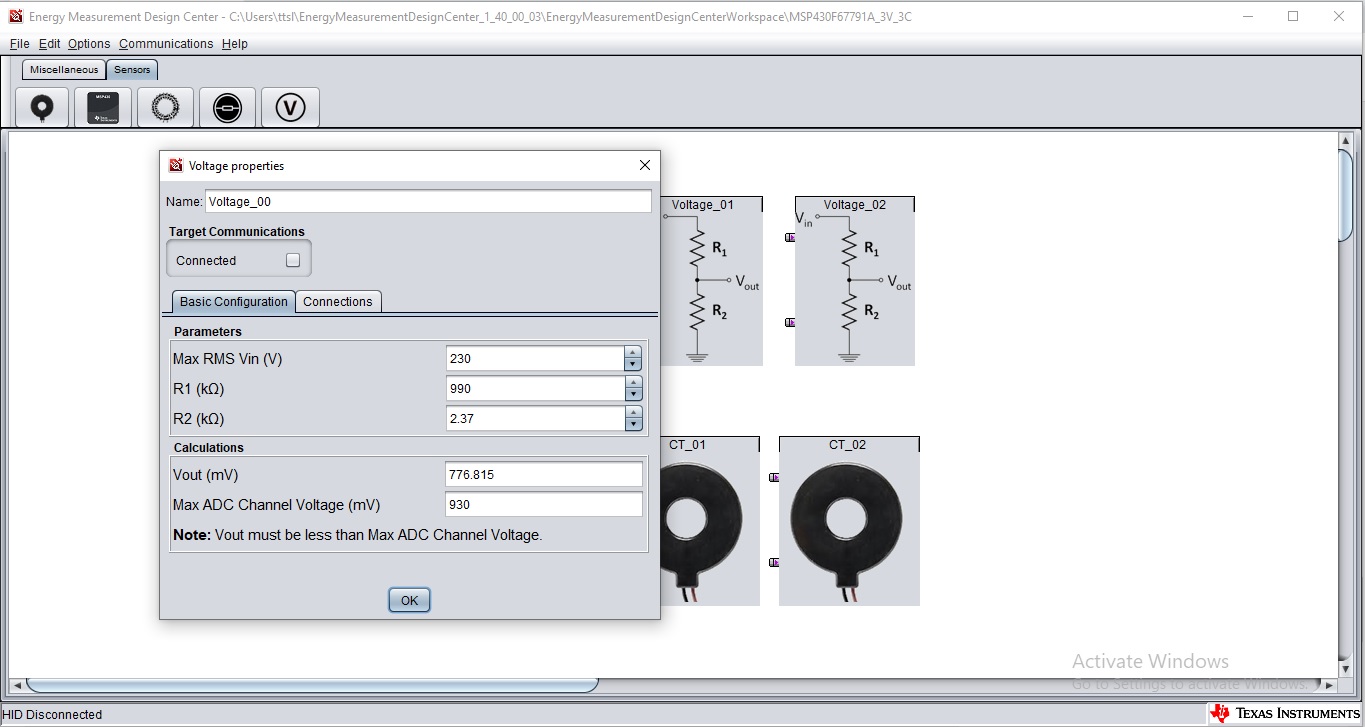Click the upper connector pin on Voltage_02
Viewport: 1365px width, 727px height.
[x=790, y=237]
